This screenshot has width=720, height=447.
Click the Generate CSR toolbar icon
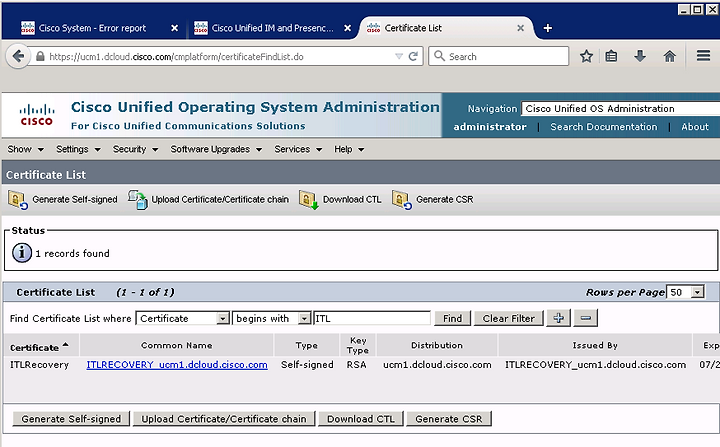(402, 200)
